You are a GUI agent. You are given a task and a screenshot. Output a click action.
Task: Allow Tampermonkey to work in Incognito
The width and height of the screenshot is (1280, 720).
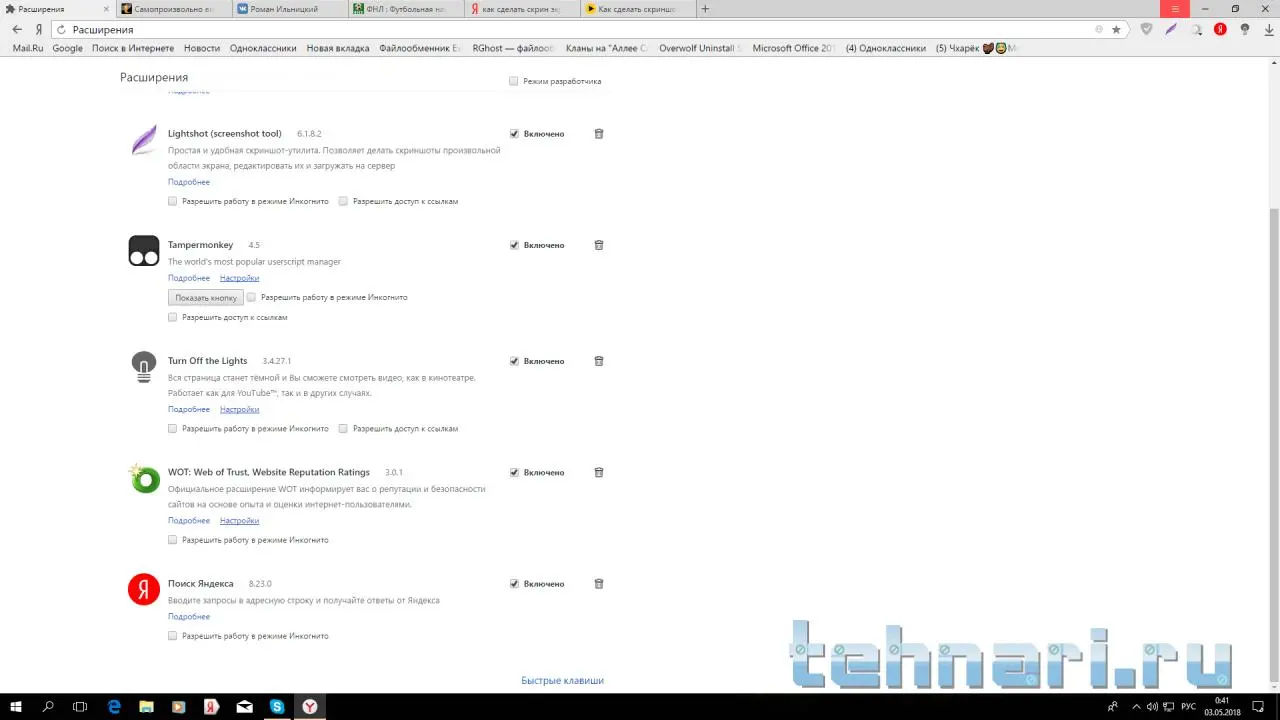coord(252,297)
